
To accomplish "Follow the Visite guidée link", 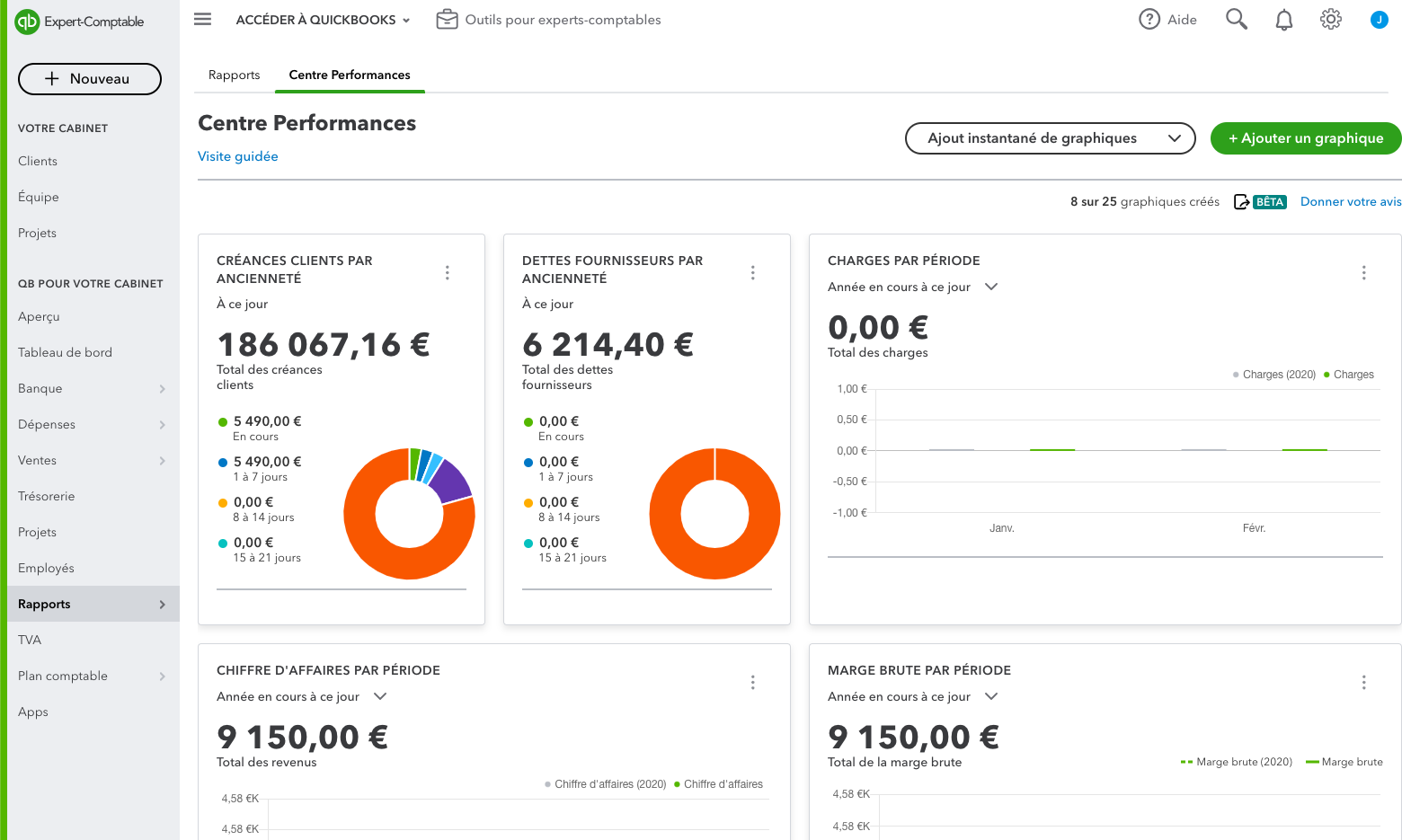I will pyautogui.click(x=238, y=156).
